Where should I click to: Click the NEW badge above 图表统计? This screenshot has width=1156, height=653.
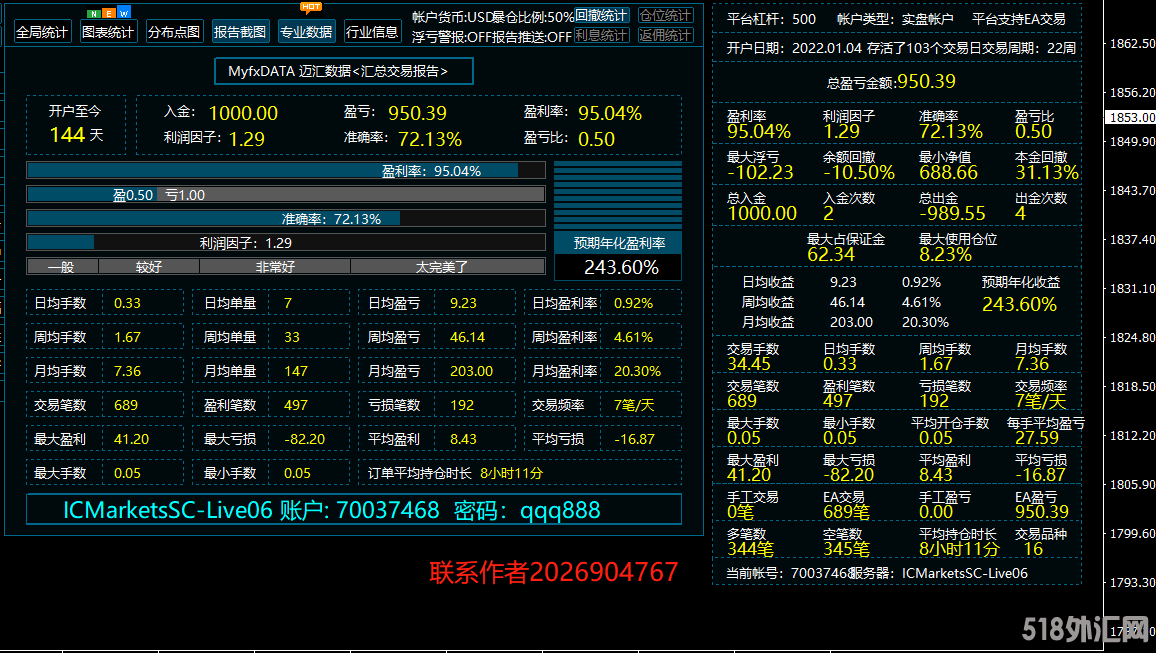coord(108,13)
